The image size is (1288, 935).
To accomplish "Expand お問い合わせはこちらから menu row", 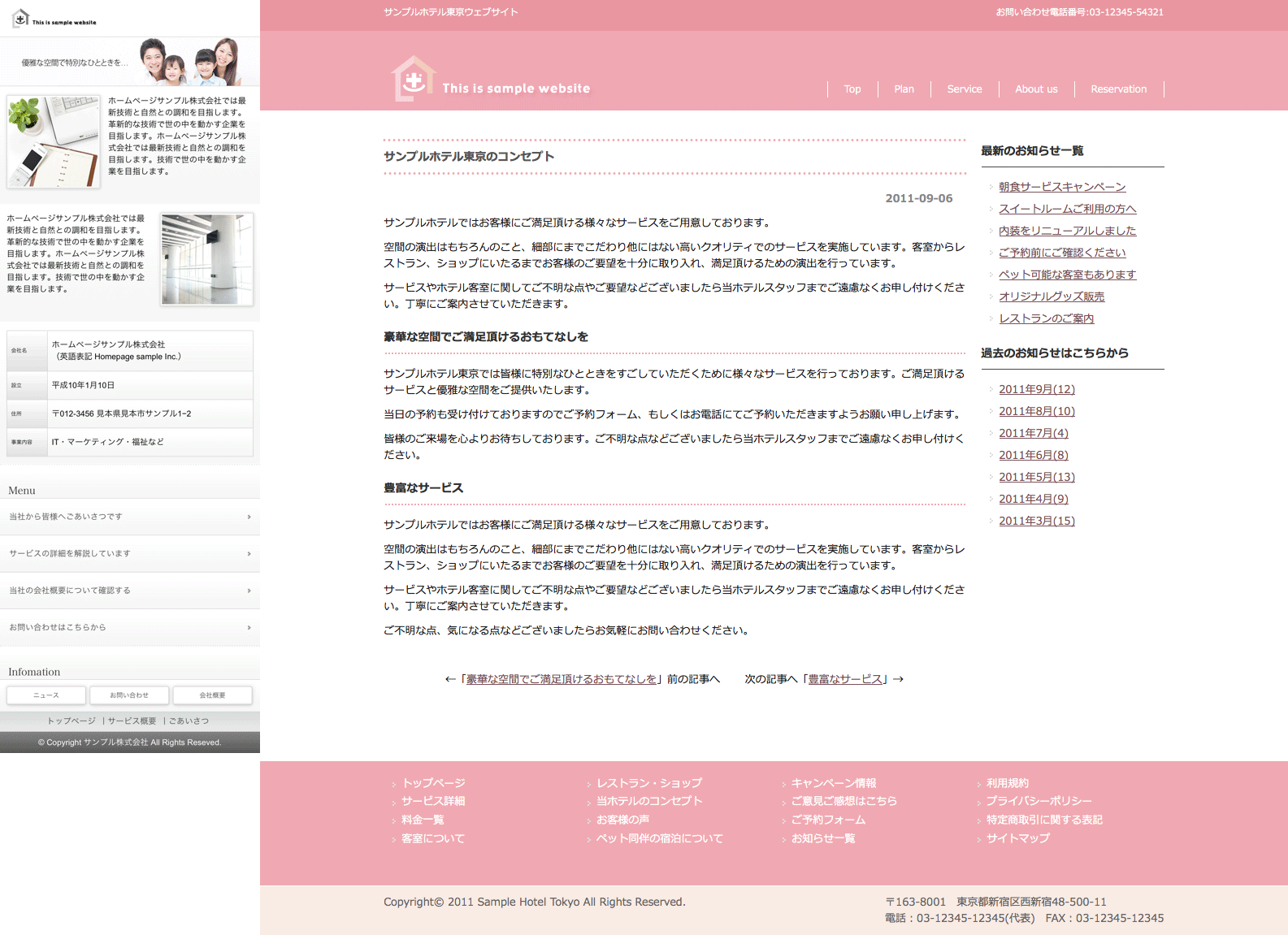I will click(x=130, y=628).
